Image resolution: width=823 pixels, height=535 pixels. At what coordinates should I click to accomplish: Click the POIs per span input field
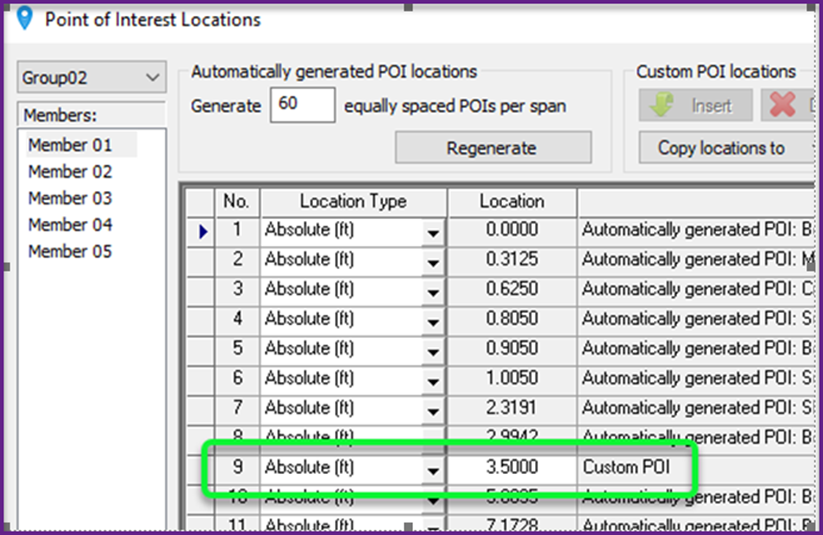302,106
